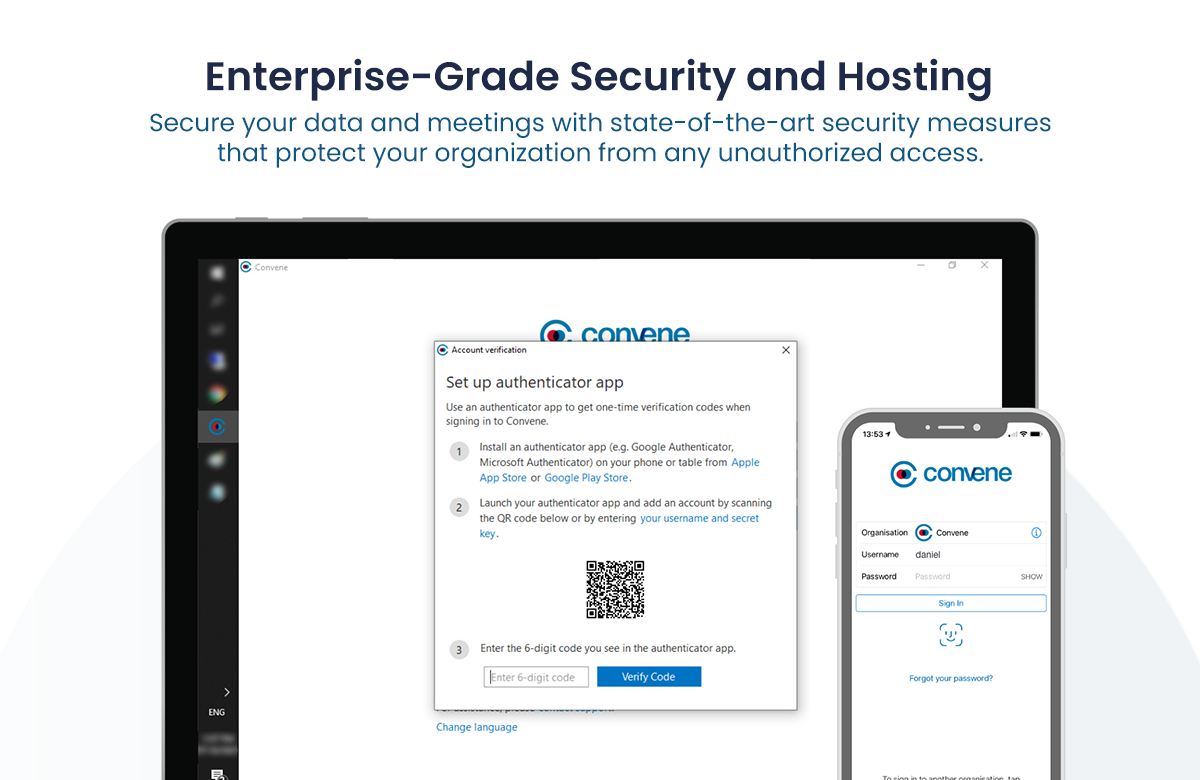Expand the hidden icons chevron in the taskbar
Screen dimensions: 1200x780
[x=225, y=690]
